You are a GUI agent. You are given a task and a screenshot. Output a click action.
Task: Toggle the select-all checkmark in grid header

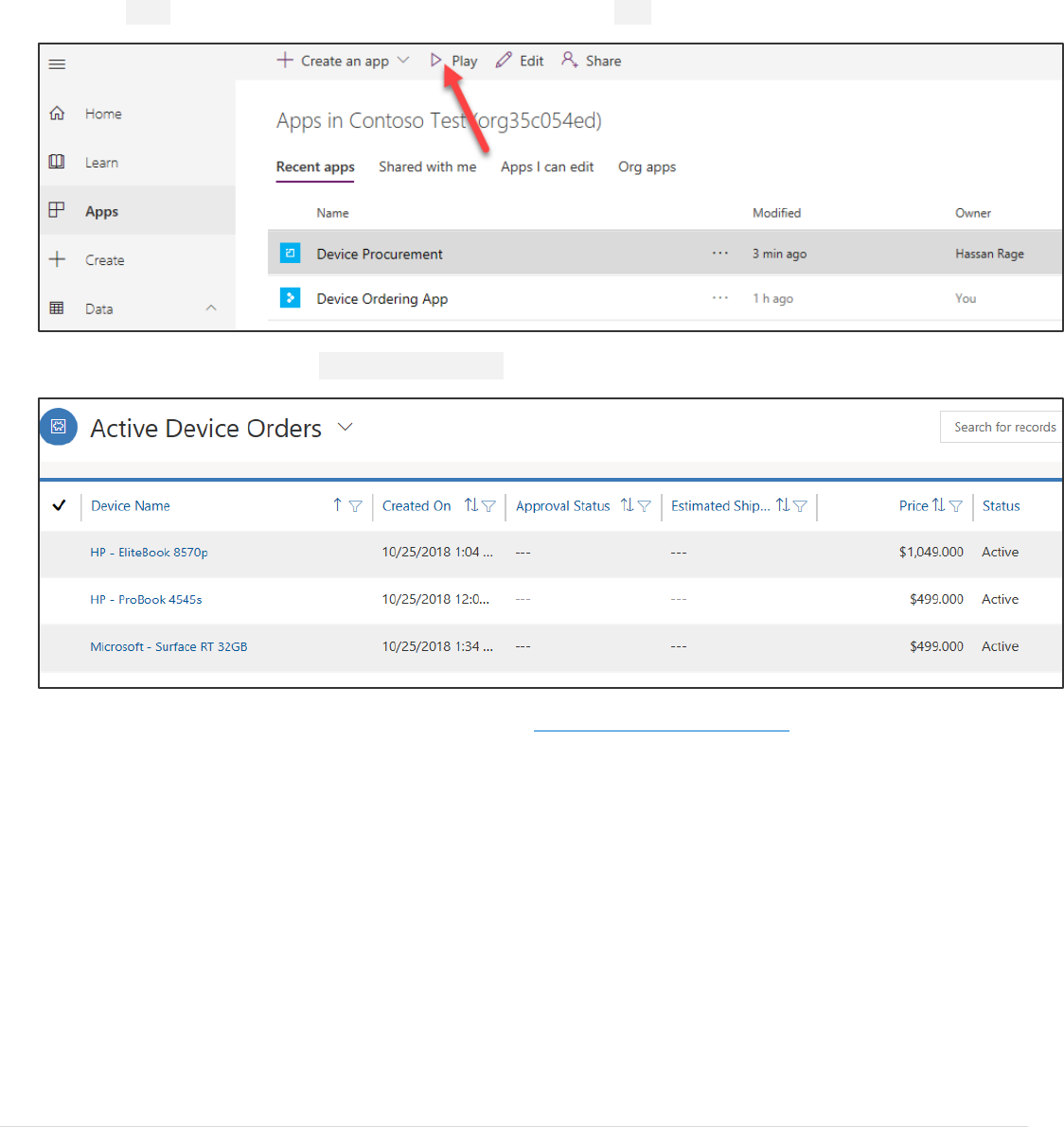tap(59, 505)
